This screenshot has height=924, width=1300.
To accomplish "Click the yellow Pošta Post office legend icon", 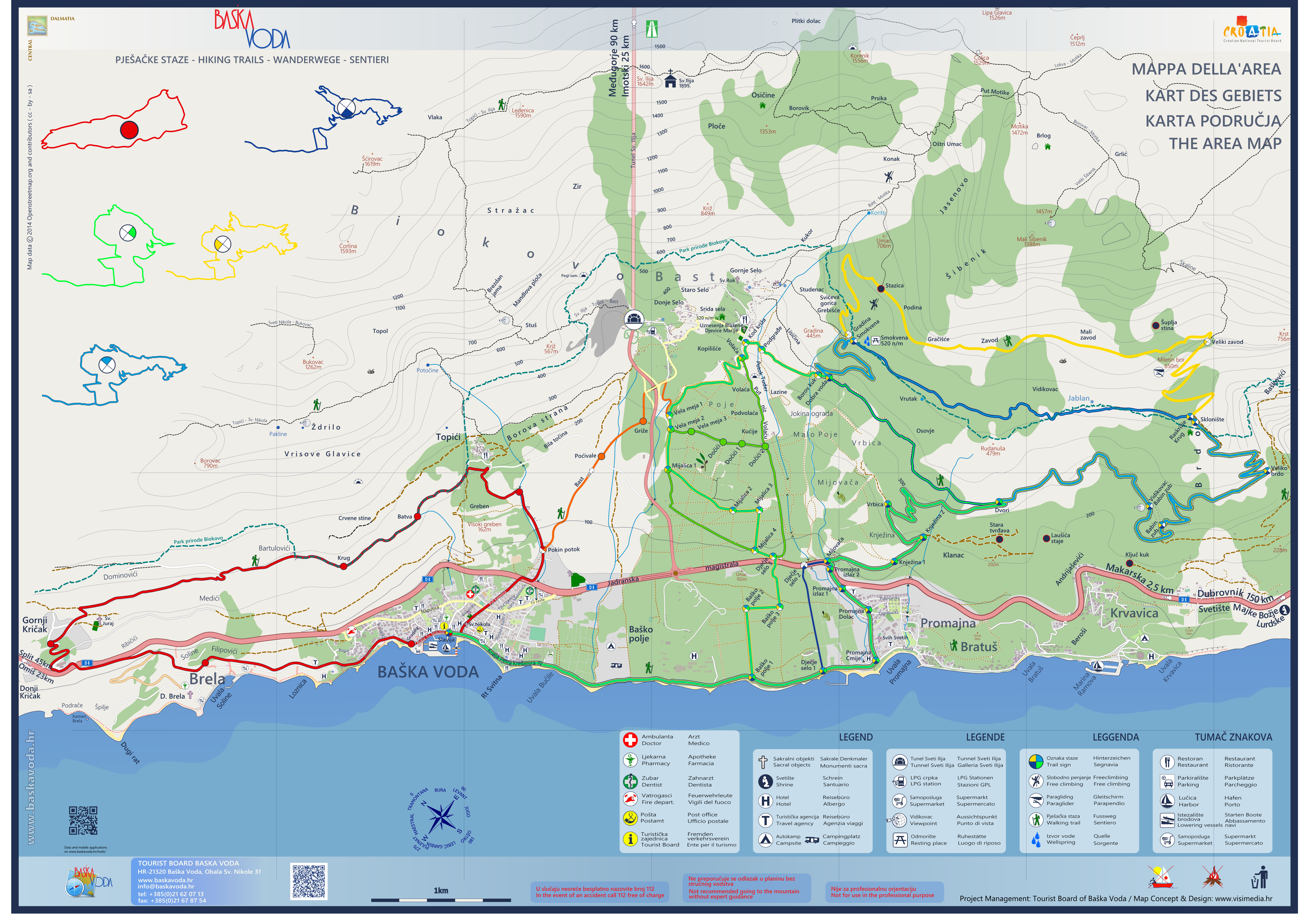I will [x=630, y=818].
